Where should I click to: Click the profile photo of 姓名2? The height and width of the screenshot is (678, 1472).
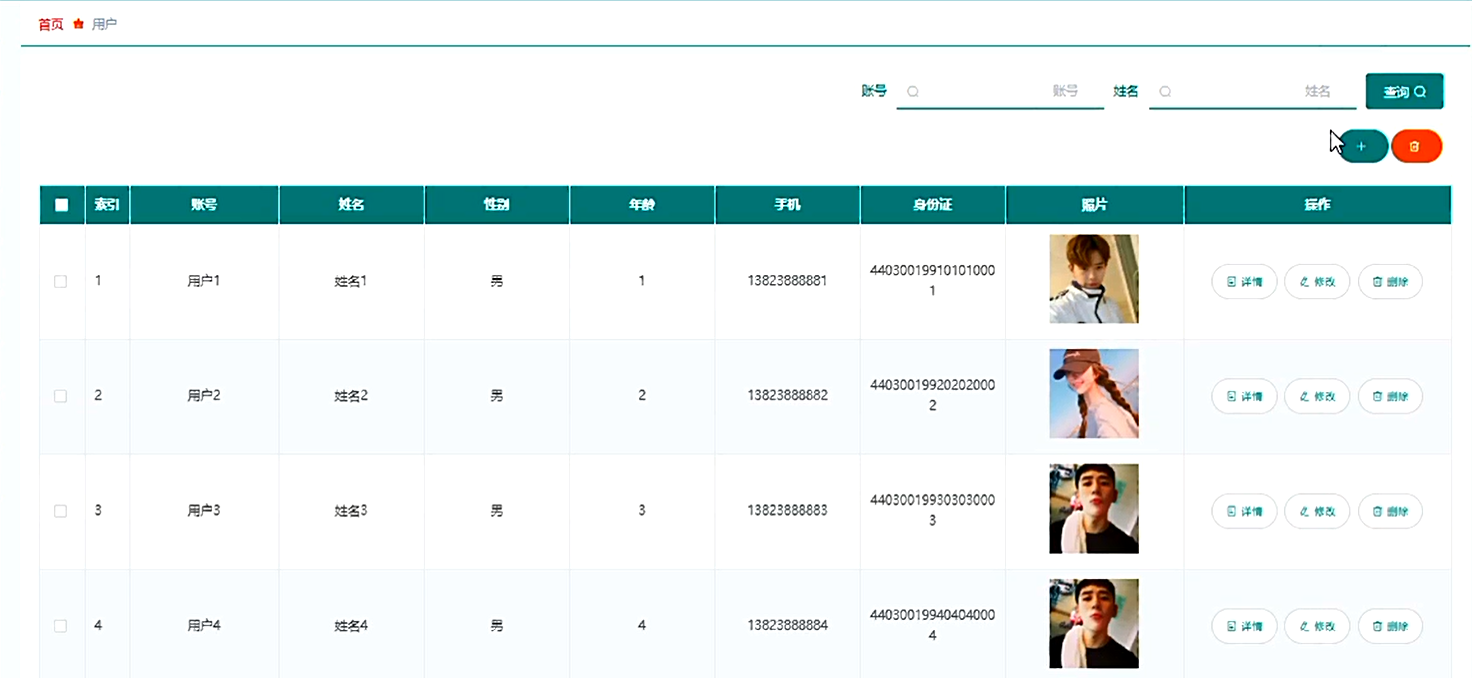tap(1093, 394)
